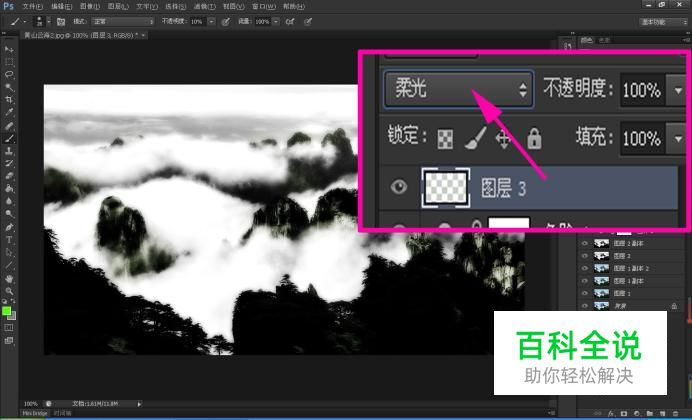Image resolution: width=692 pixels, height=420 pixels.
Task: Select the Quick Selection tool
Action: [9, 87]
